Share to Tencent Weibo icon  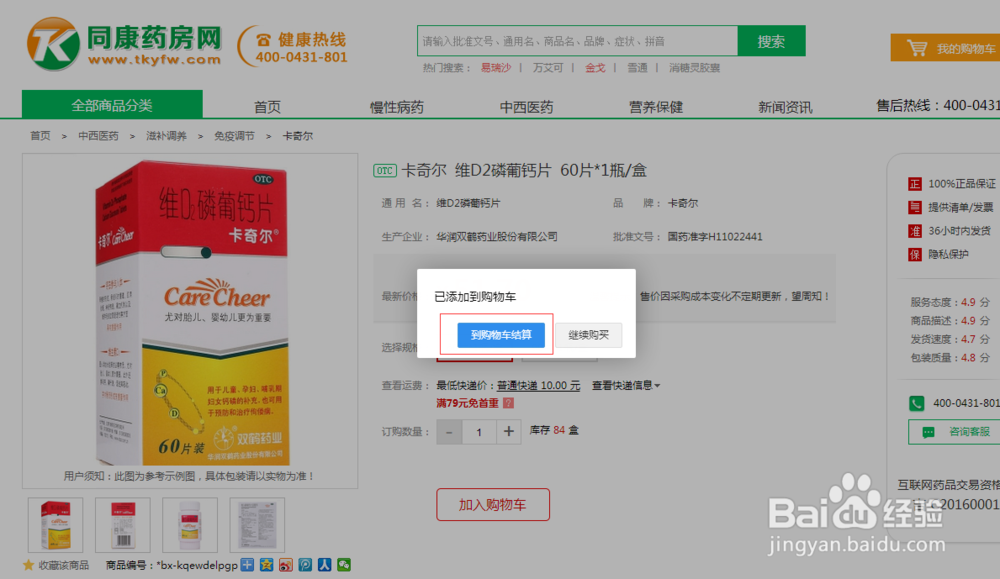point(305,564)
